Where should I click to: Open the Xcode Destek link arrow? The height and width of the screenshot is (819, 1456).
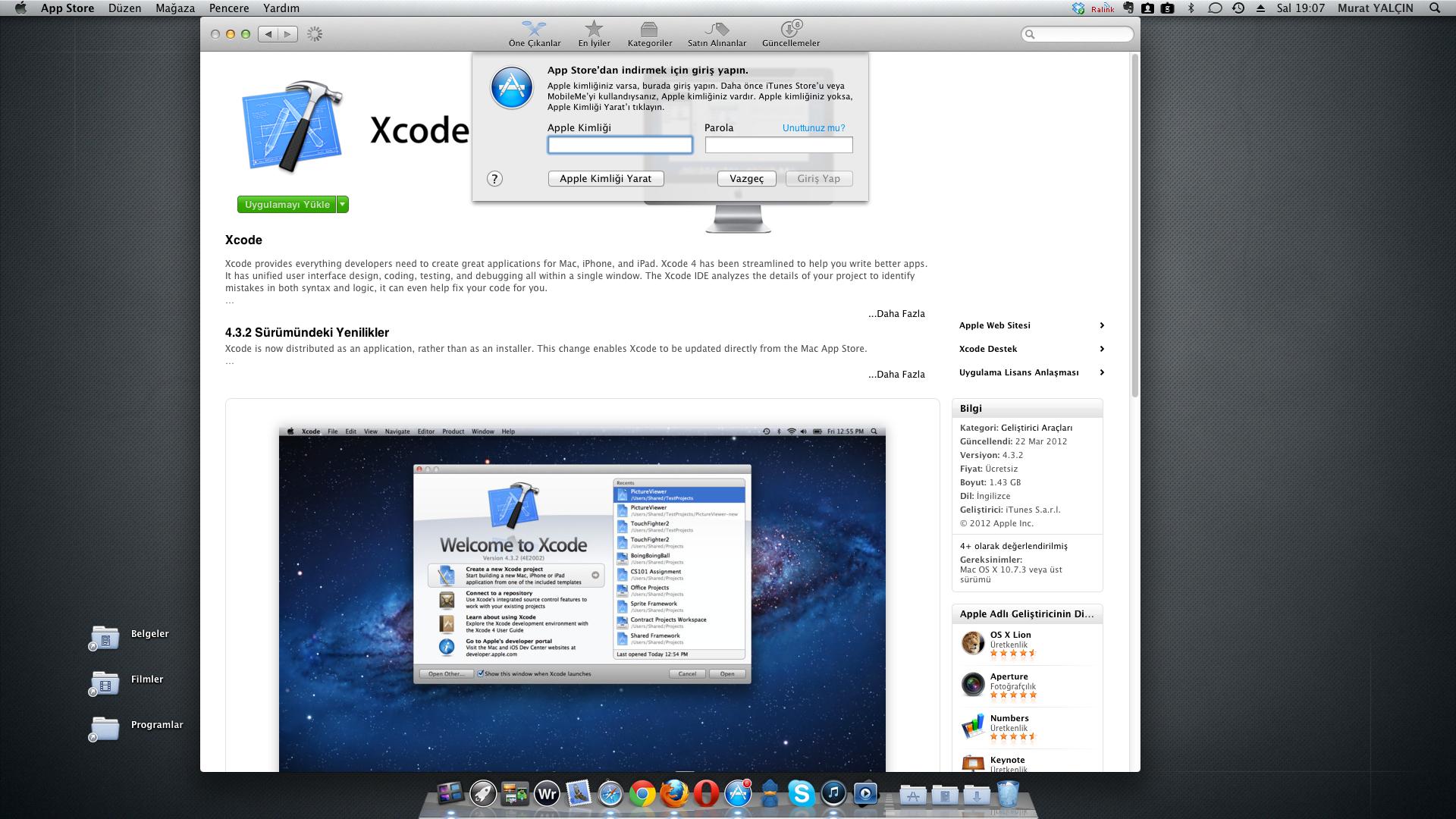1101,349
